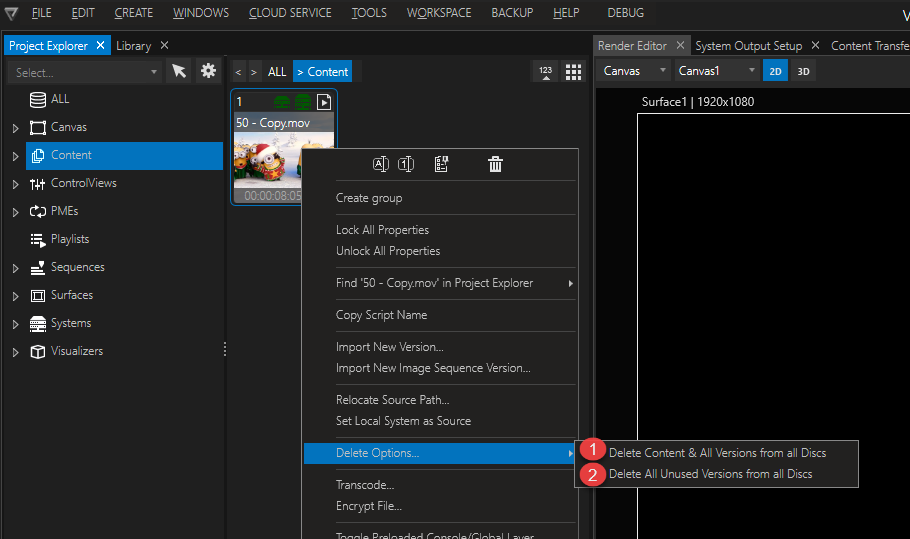This screenshot has height=539, width=910.
Task: Click the ALL breadcrumb button
Action: (x=277, y=72)
